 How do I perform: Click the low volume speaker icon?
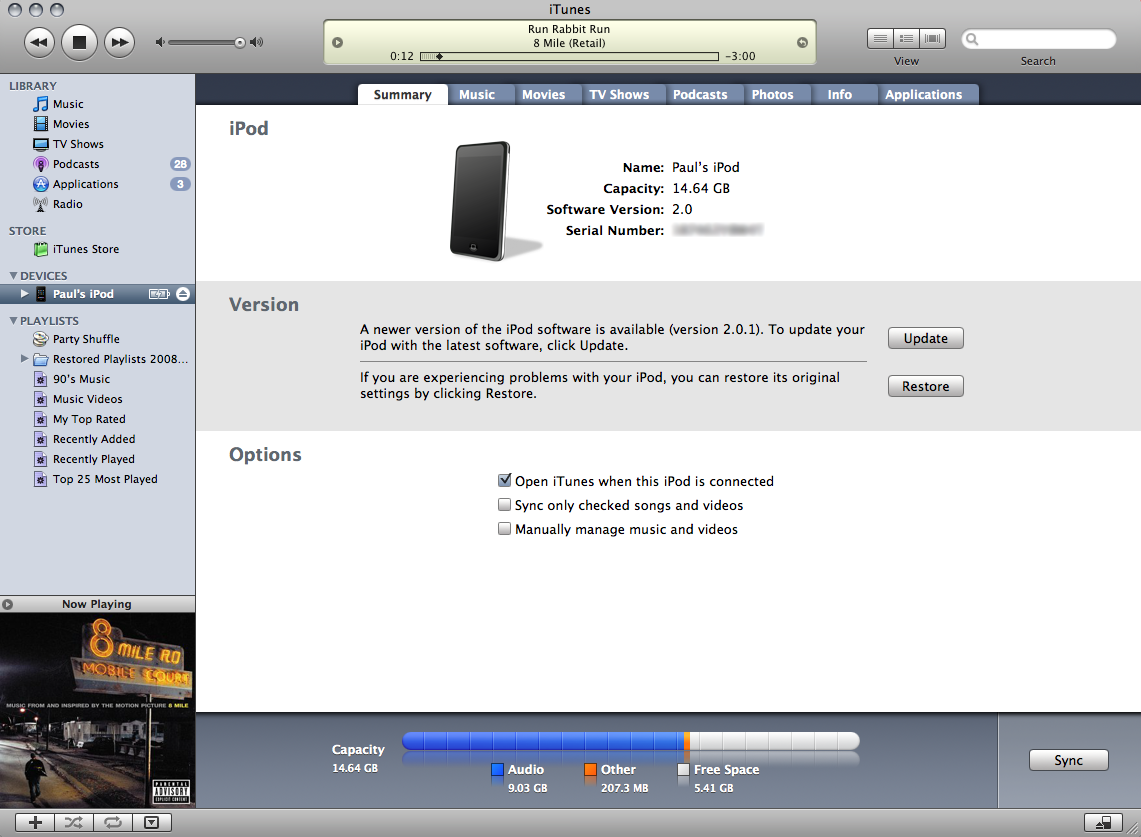pos(160,42)
